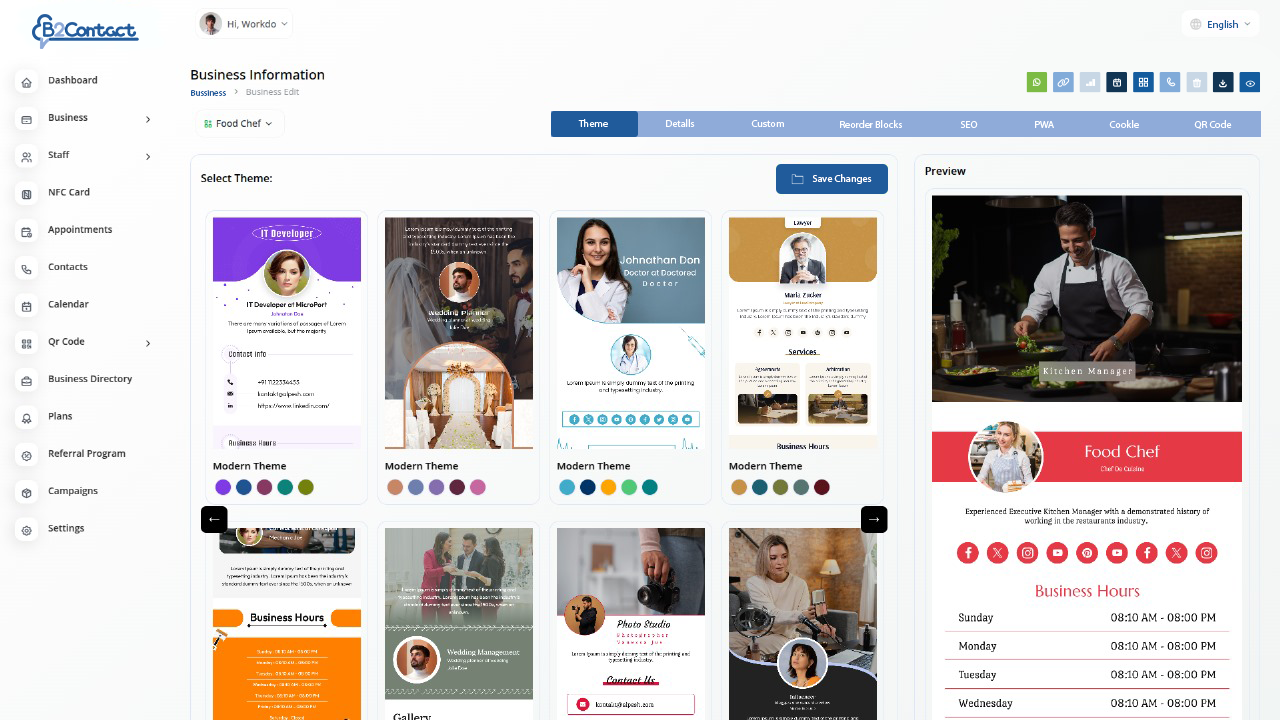Open the PWA tab
Viewport: 1280px width, 720px height.
click(1044, 124)
